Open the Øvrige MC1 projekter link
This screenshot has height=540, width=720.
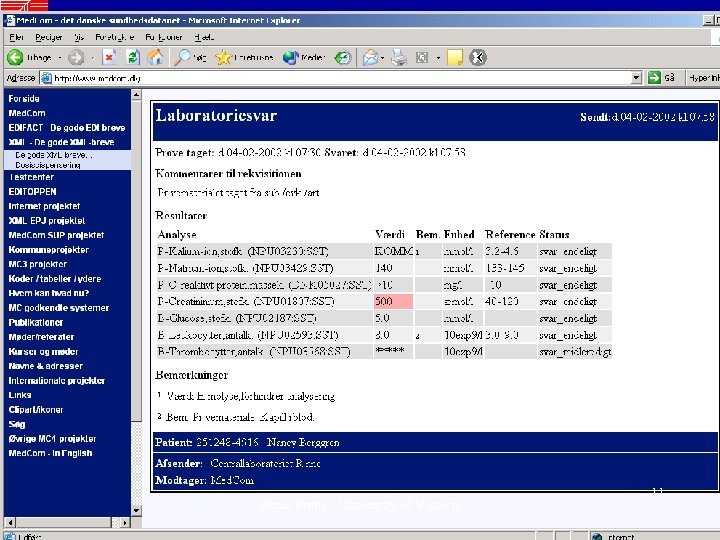click(x=52, y=439)
